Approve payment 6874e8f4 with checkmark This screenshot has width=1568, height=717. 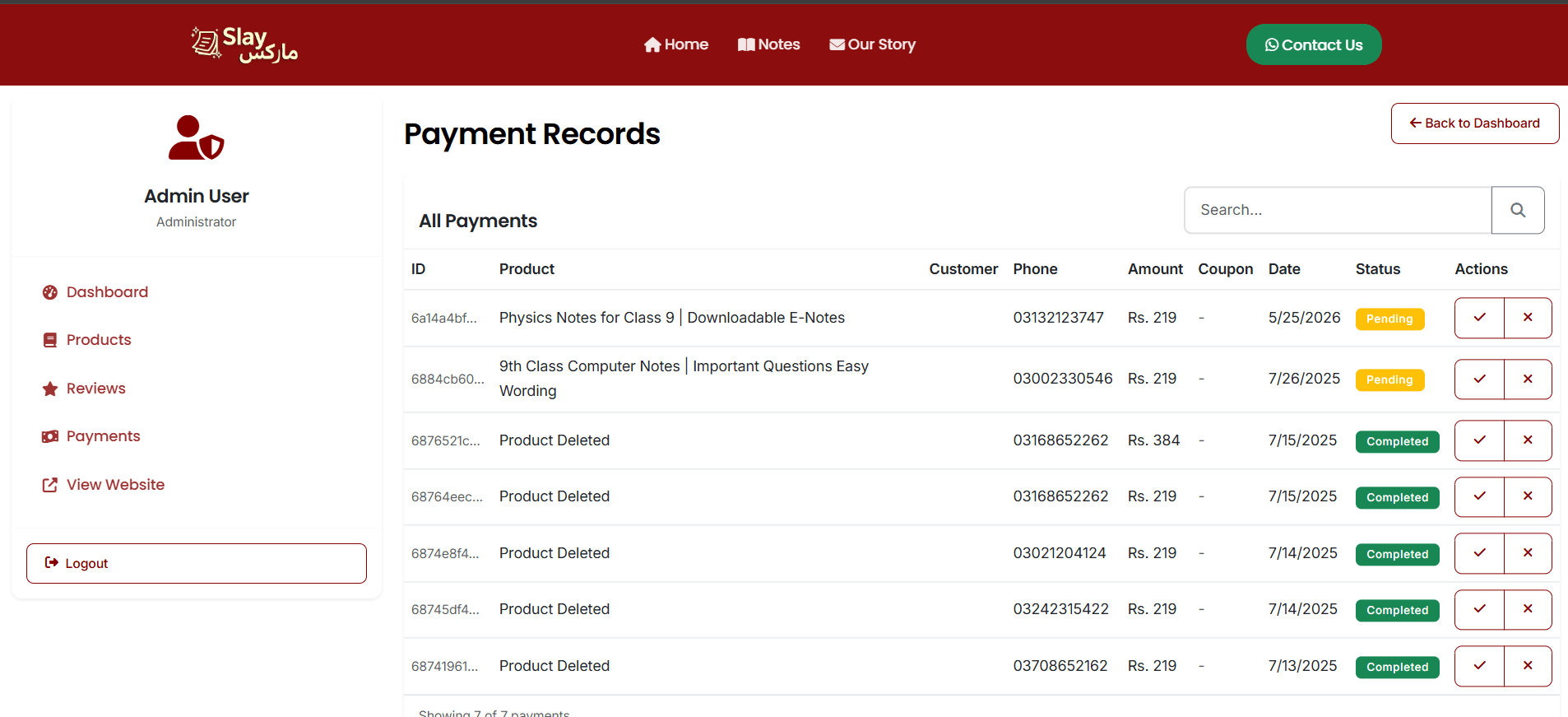tap(1479, 553)
